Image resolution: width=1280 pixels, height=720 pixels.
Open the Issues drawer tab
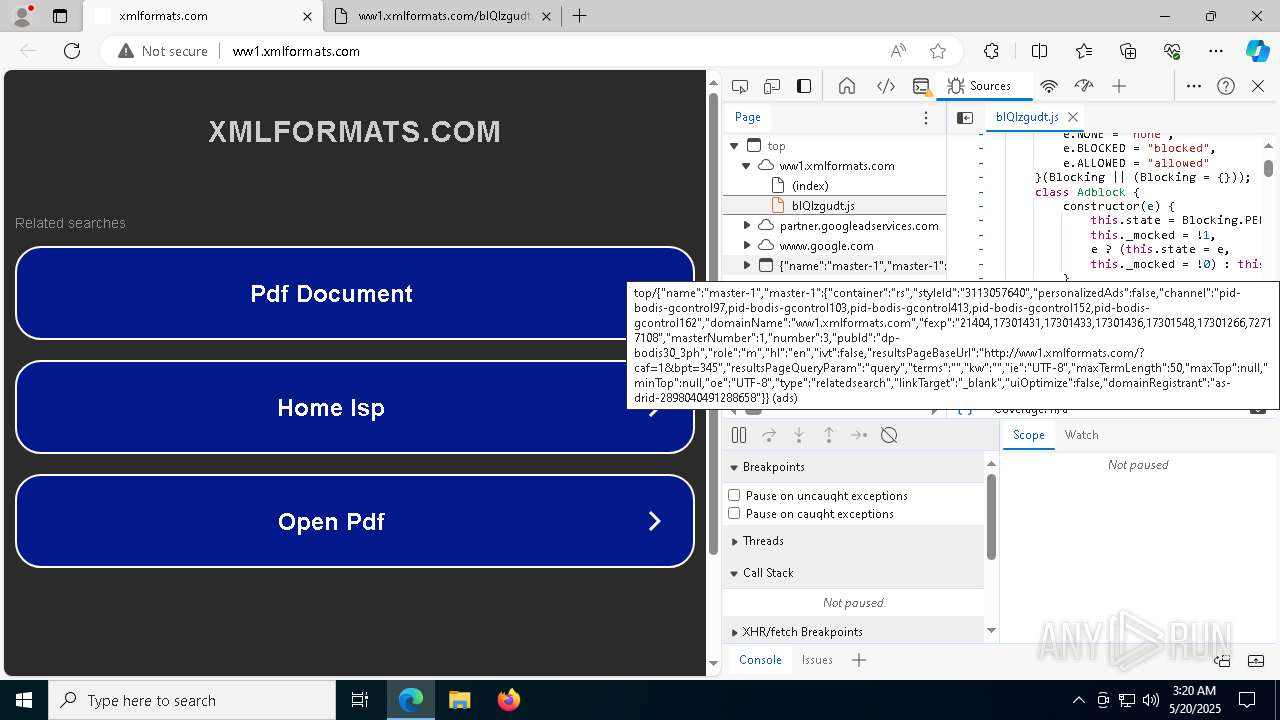pyautogui.click(x=817, y=660)
